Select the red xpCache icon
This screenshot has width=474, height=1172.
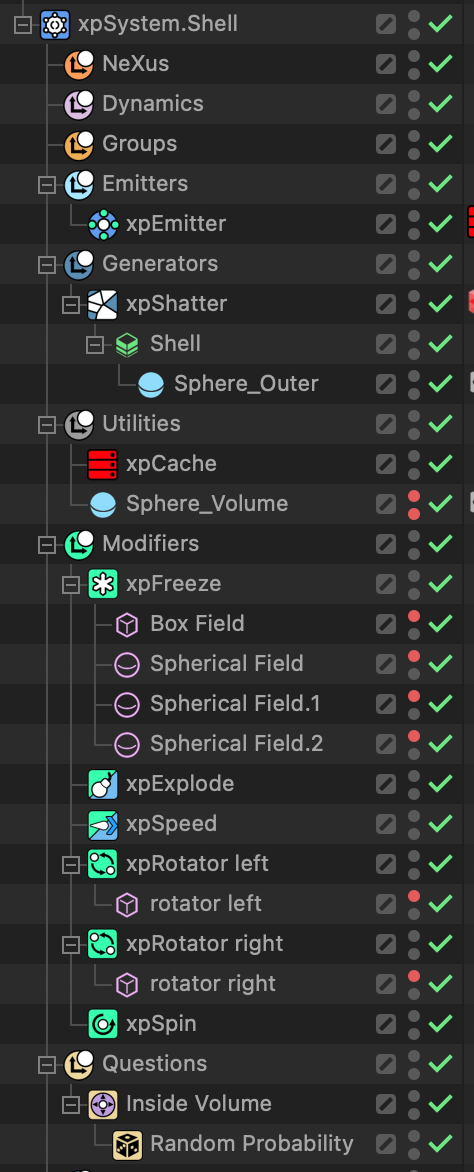[x=102, y=463]
